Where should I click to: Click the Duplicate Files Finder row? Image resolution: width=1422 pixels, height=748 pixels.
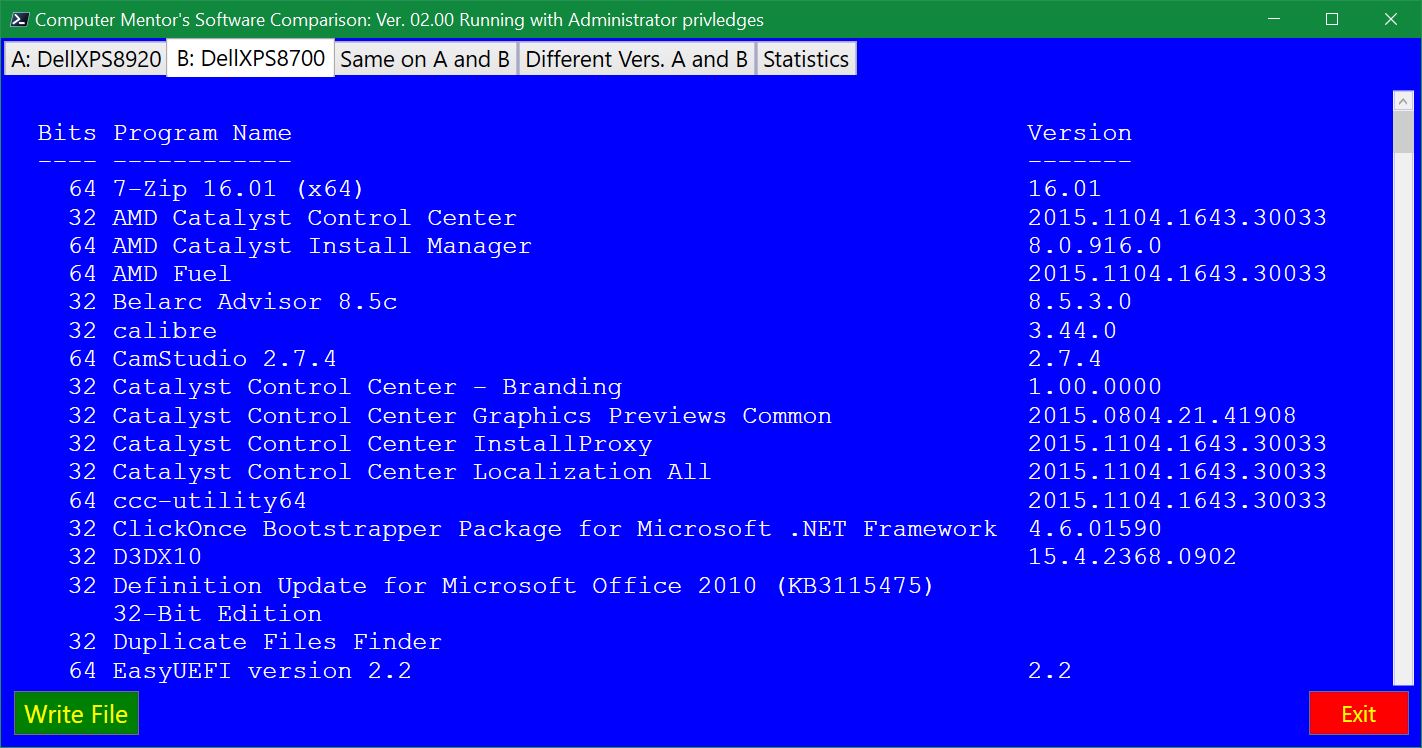[x=276, y=642]
